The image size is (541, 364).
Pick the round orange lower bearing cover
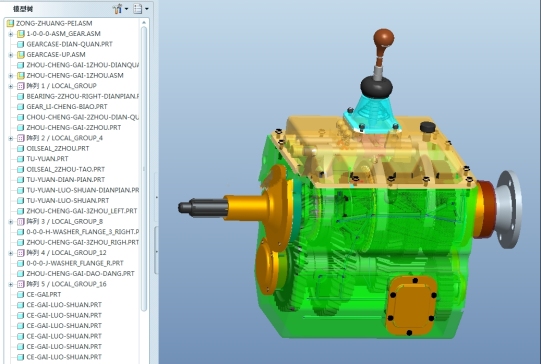(266, 266)
